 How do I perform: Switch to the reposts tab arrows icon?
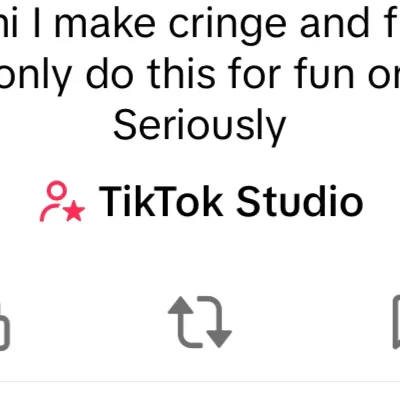pos(200,322)
